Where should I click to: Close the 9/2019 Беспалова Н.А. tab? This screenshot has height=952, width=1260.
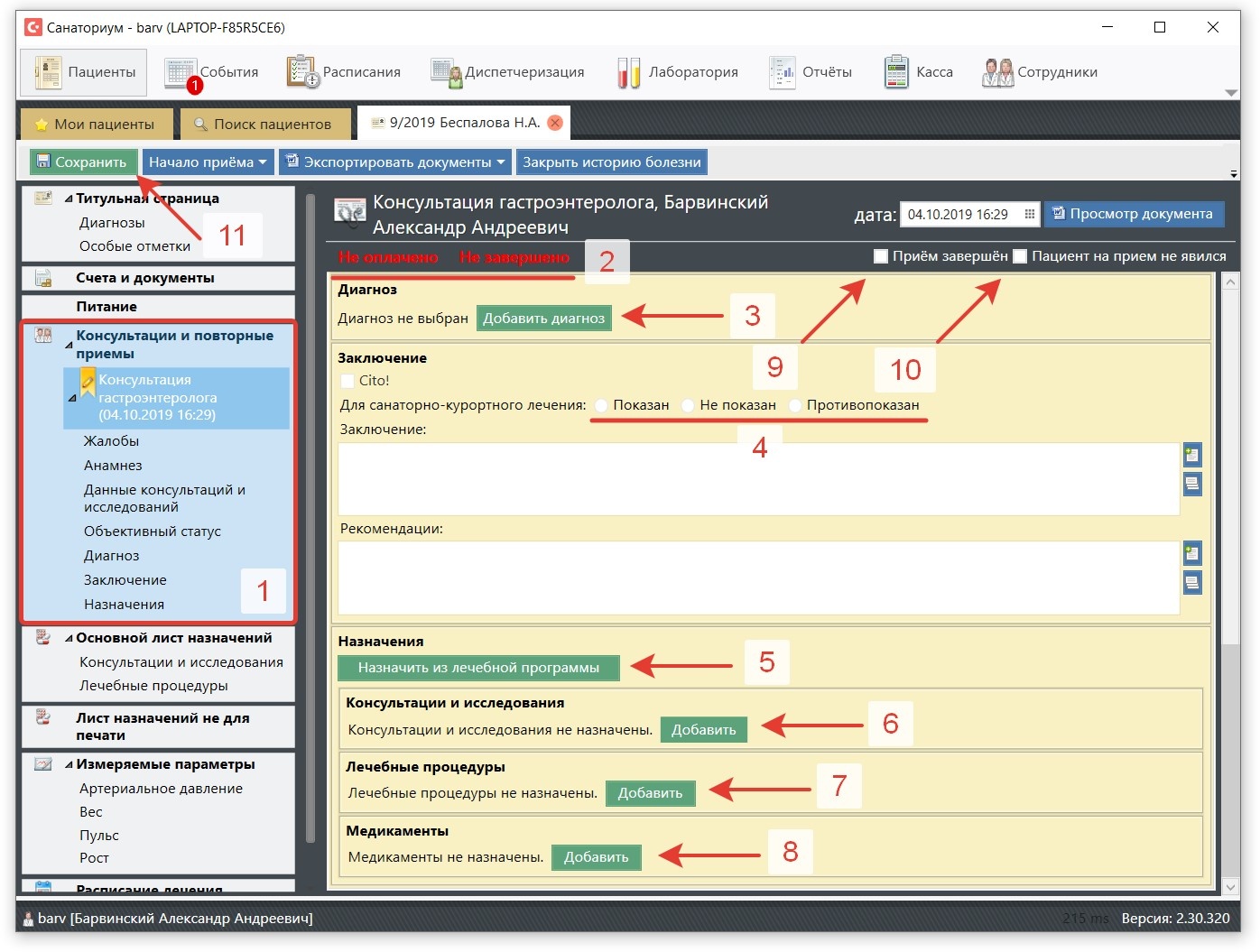(555, 123)
